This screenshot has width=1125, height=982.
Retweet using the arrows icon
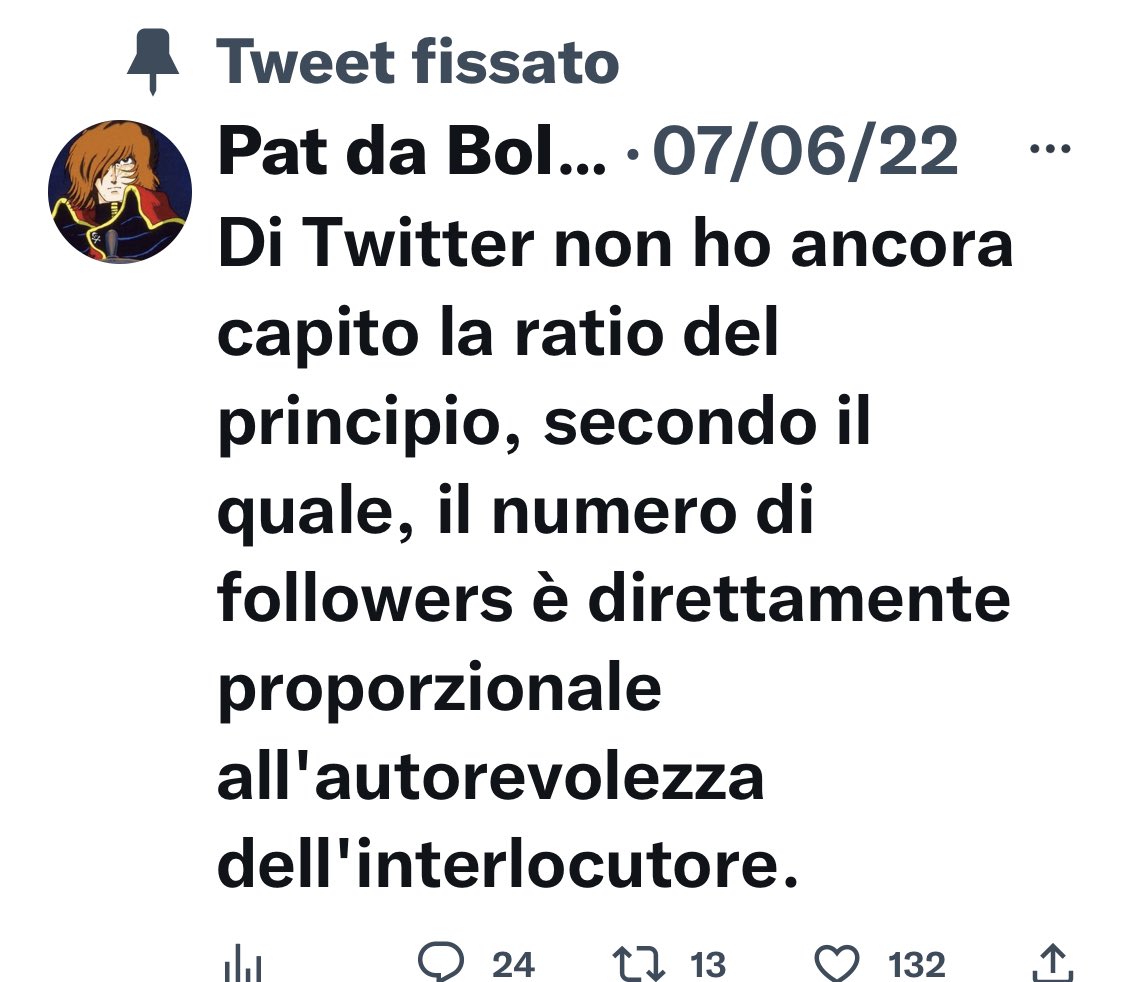pyautogui.click(x=638, y=963)
